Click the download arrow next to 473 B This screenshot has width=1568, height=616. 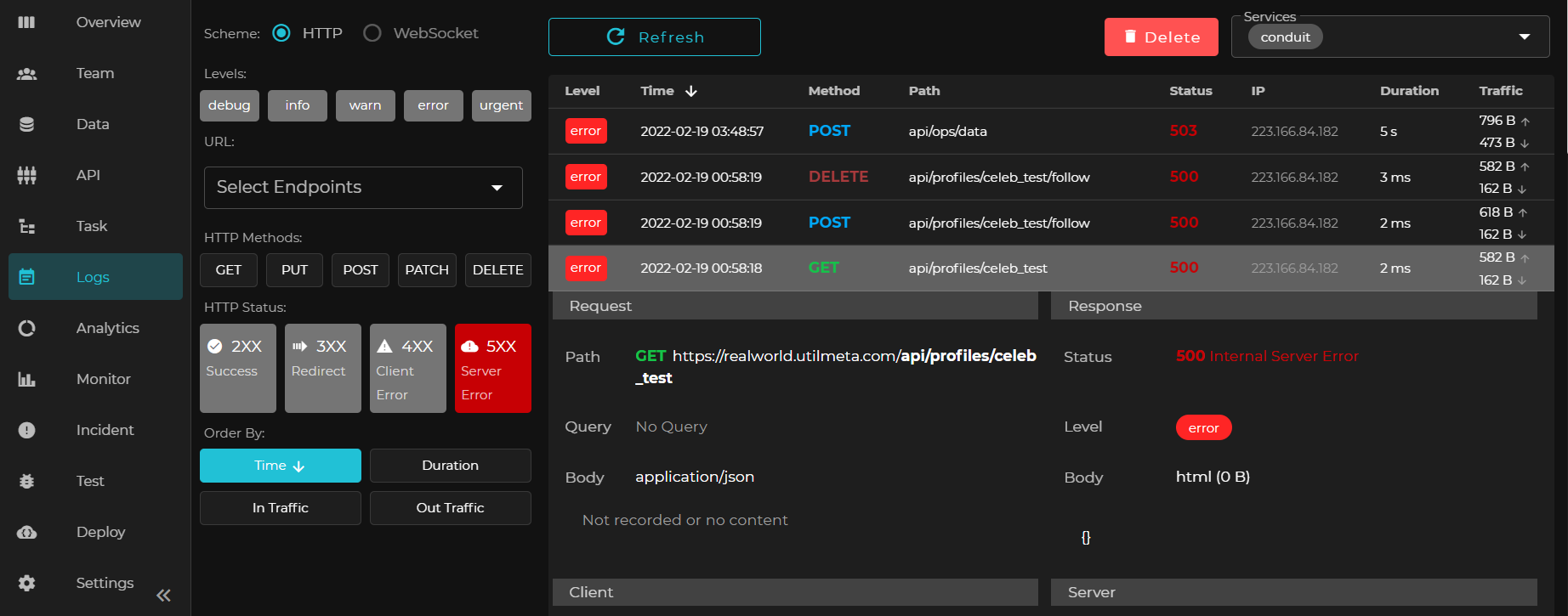[x=1525, y=144]
